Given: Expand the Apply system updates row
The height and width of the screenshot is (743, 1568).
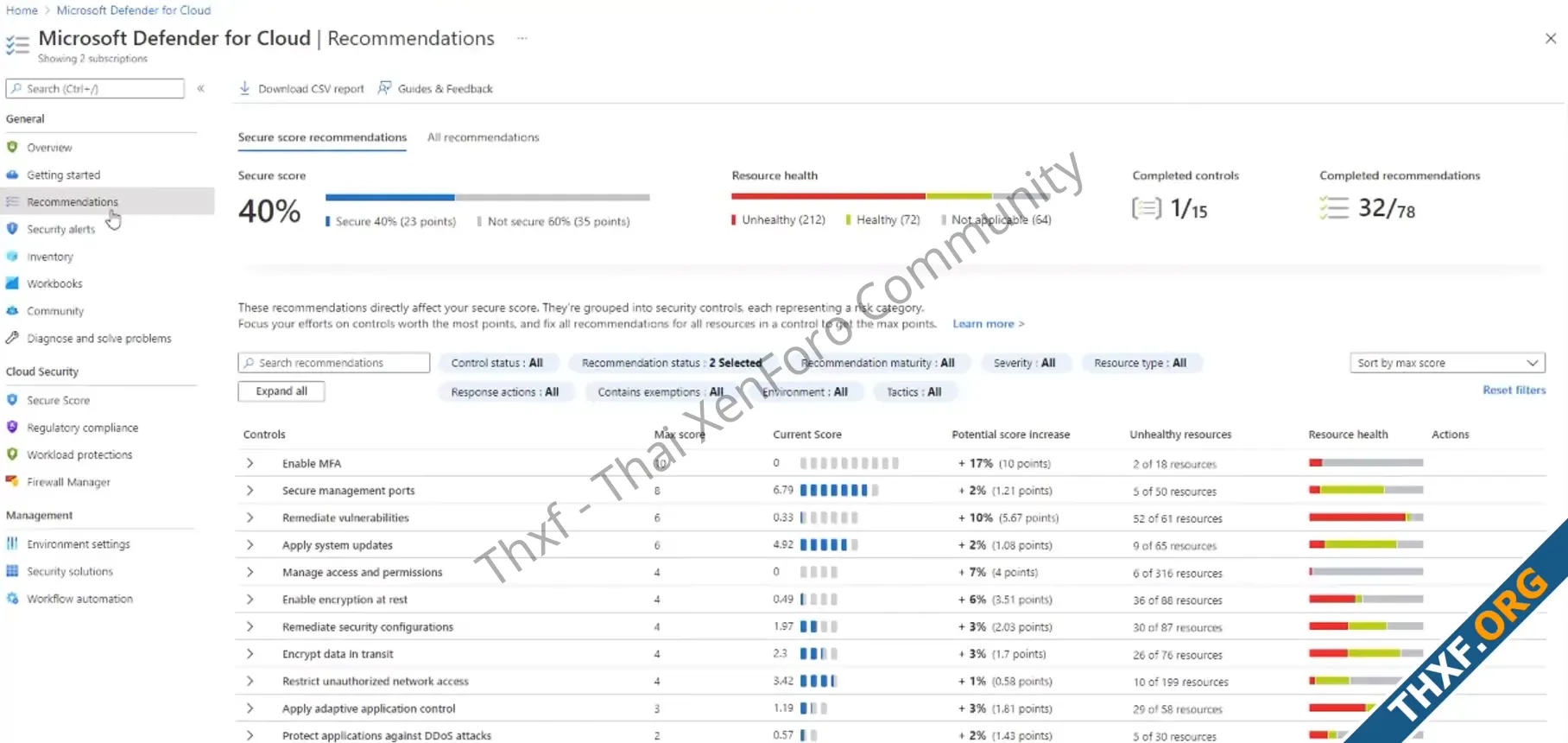Looking at the screenshot, I should pyautogui.click(x=250, y=545).
